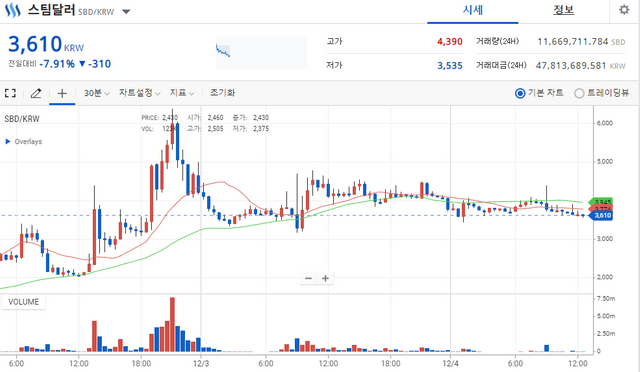Zoom out chart with minus button
Screen dimensions: 640x372
pos(309,278)
